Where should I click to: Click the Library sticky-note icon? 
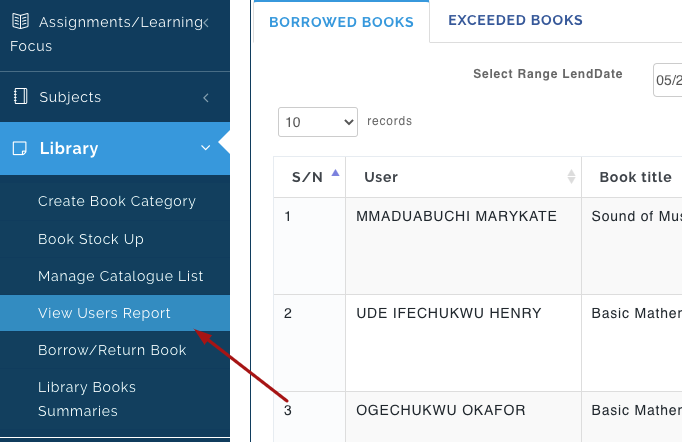pos(20,148)
